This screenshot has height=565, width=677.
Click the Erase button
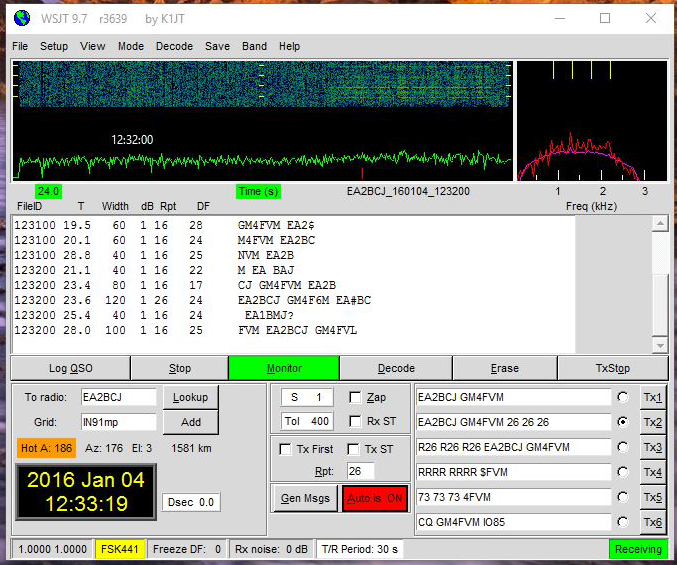click(x=505, y=368)
